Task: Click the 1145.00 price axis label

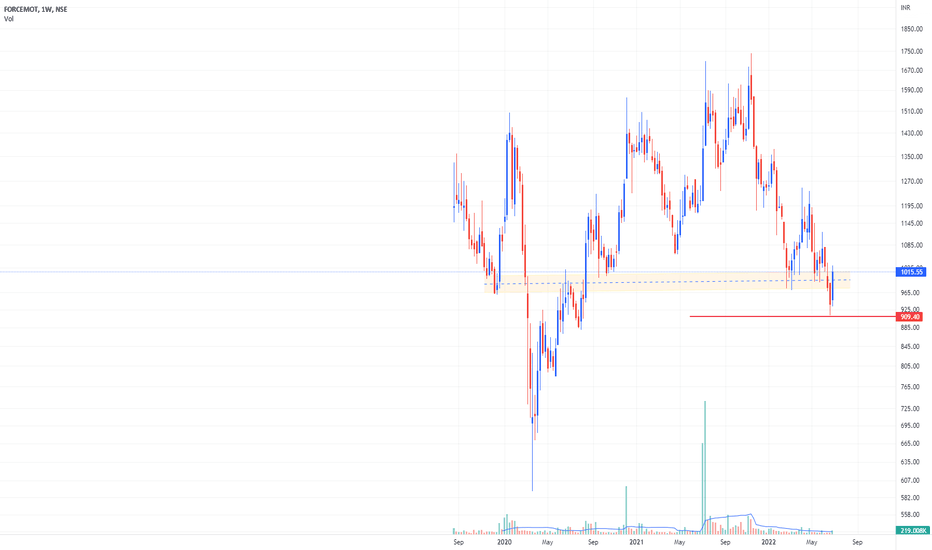Action: 911,224
